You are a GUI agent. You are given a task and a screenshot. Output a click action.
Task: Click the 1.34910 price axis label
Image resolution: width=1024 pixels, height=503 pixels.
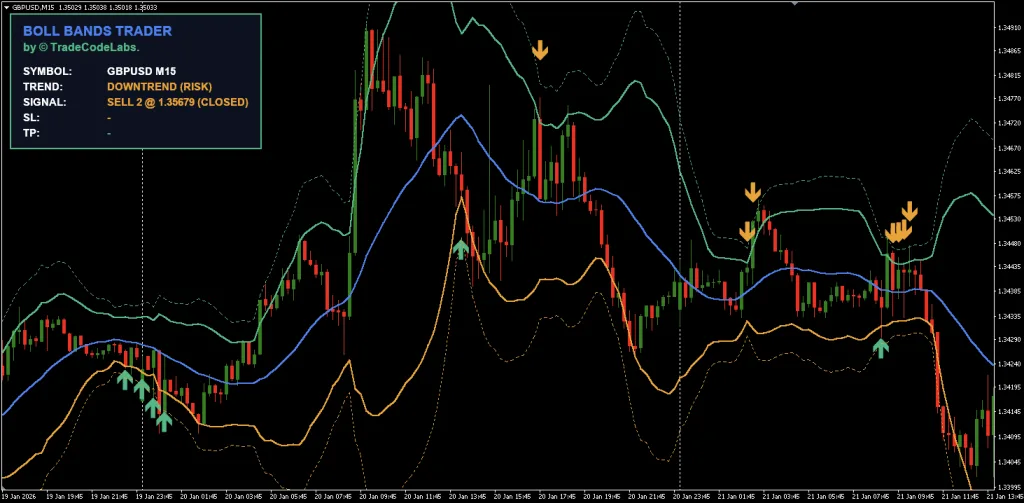[x=1010, y=28]
